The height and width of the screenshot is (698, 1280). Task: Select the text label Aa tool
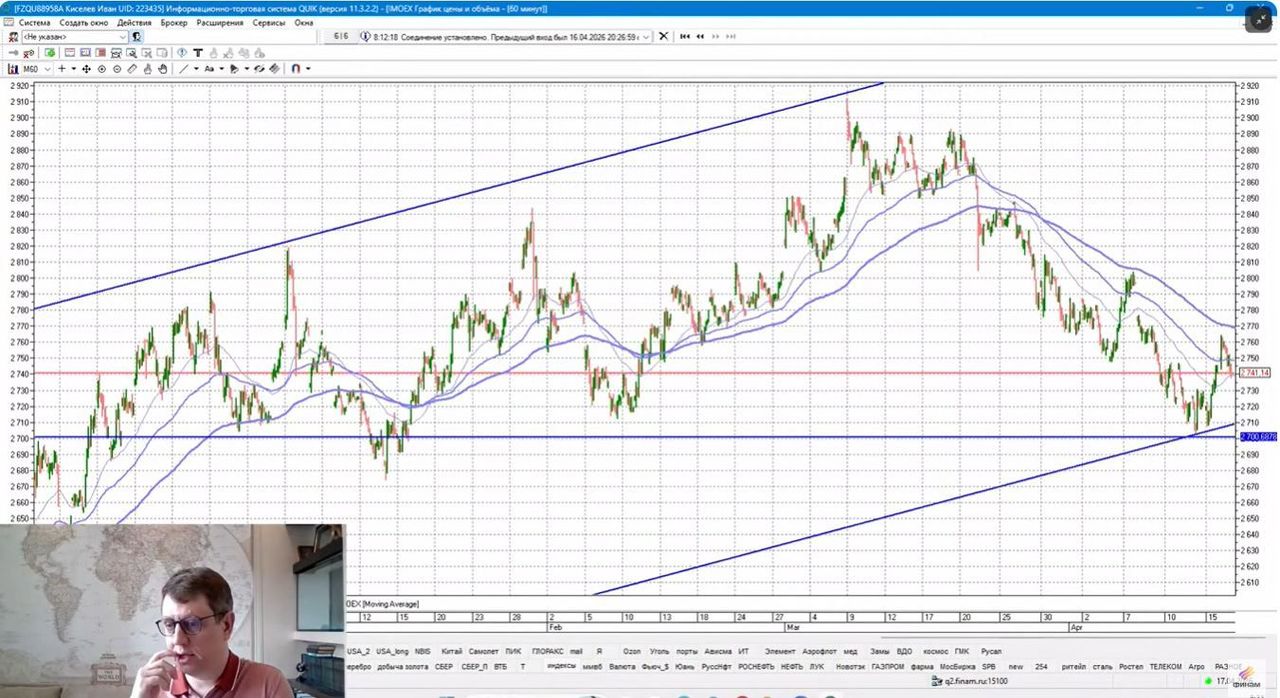point(209,69)
